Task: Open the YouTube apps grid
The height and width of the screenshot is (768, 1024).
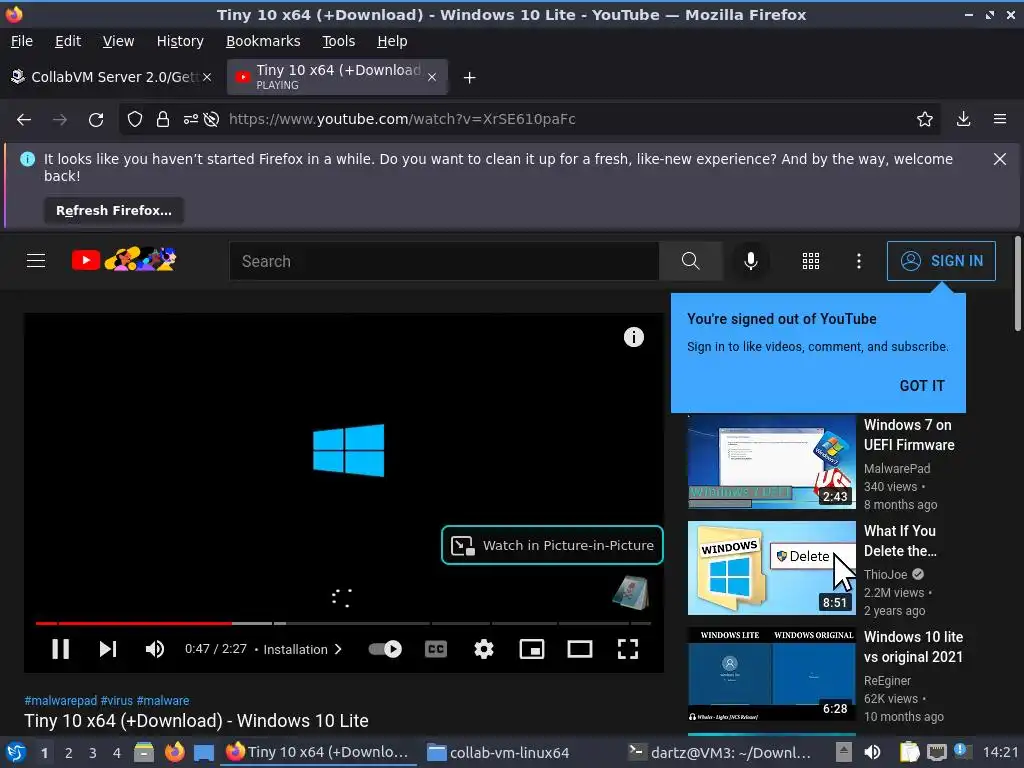Action: (810, 261)
